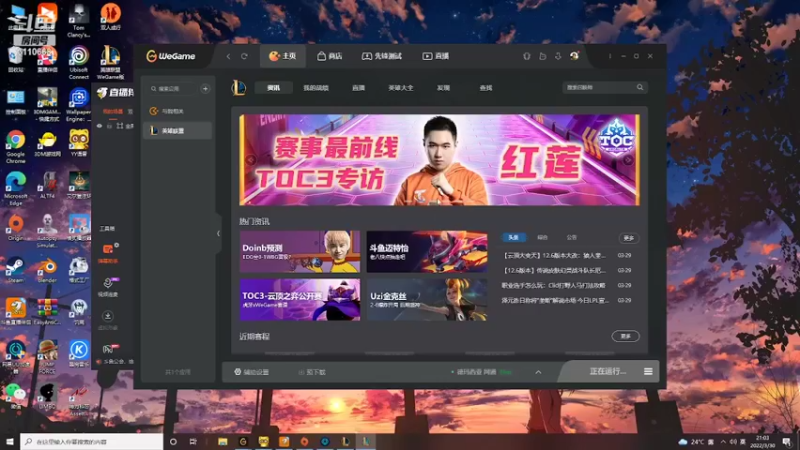Open the Doinb预测 news card
The width and height of the screenshot is (800, 450).
(300, 251)
